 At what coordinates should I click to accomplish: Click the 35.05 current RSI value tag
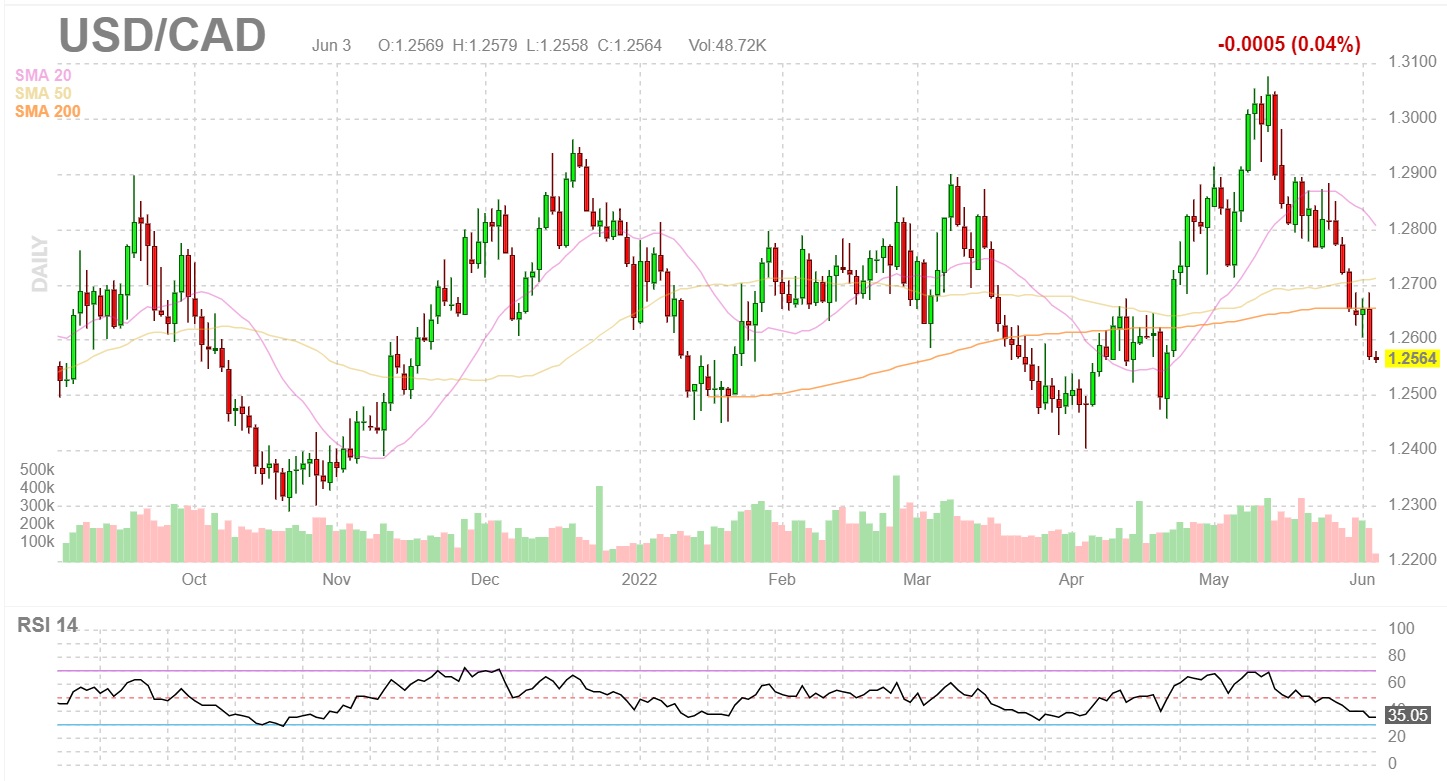(1408, 715)
